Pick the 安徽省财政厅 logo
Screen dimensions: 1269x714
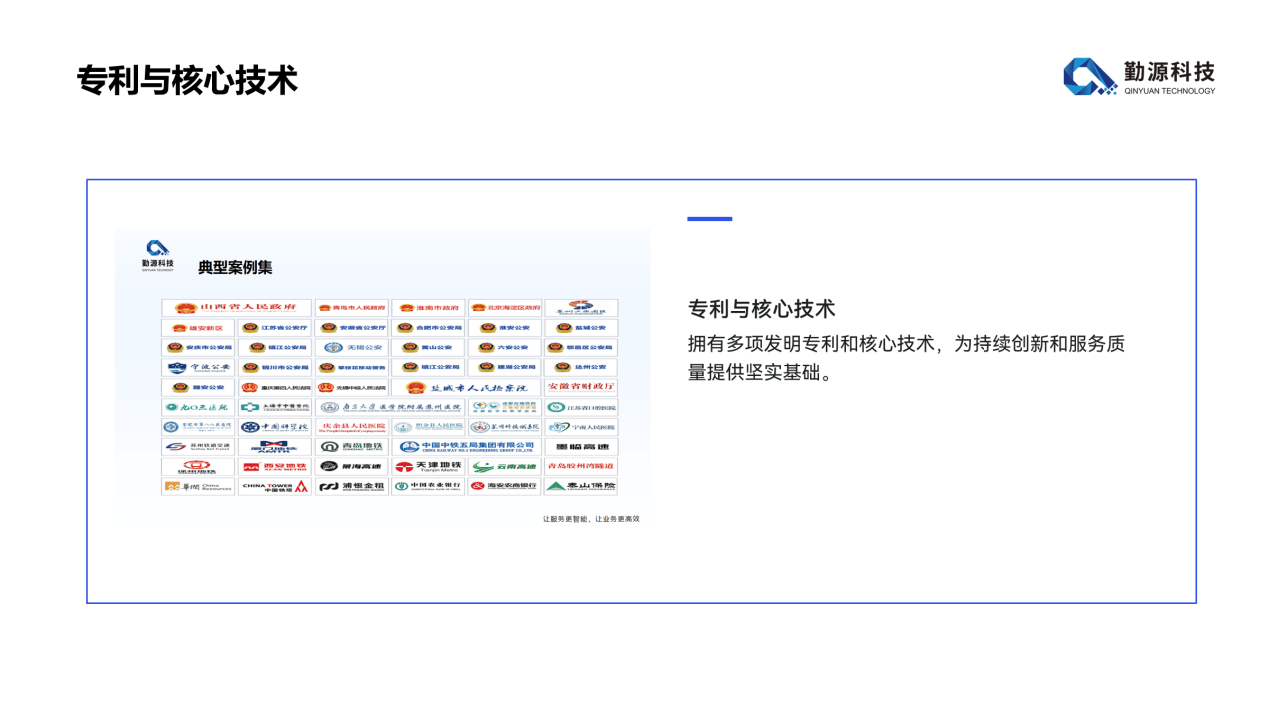pos(581,387)
